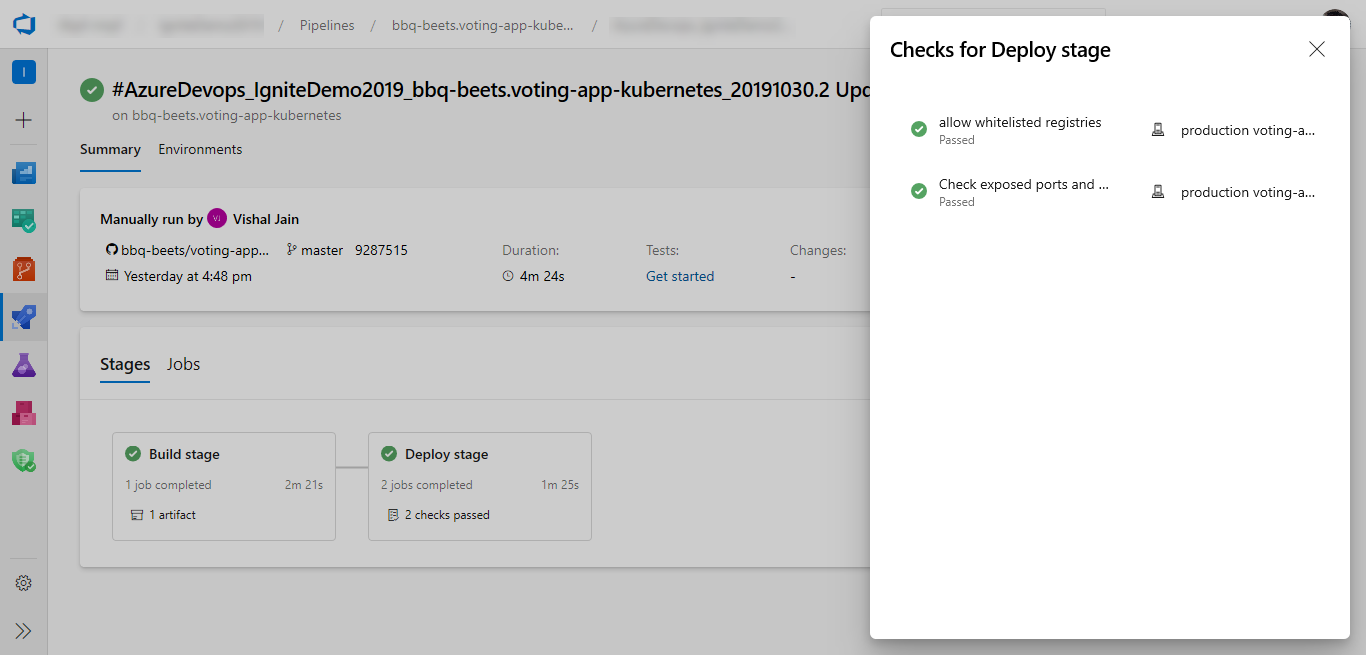The height and width of the screenshot is (655, 1366).
Task: Close the Checks for Deploy stage panel
Action: [x=1317, y=50]
